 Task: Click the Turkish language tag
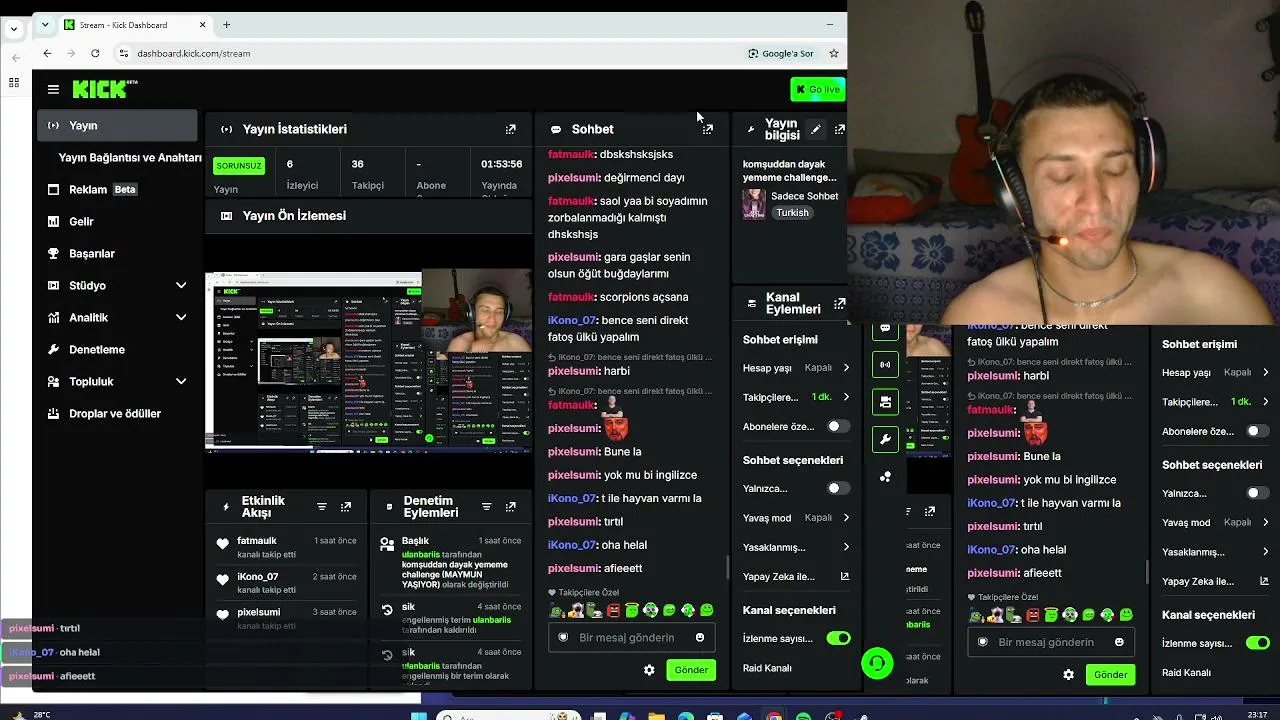[x=792, y=213]
